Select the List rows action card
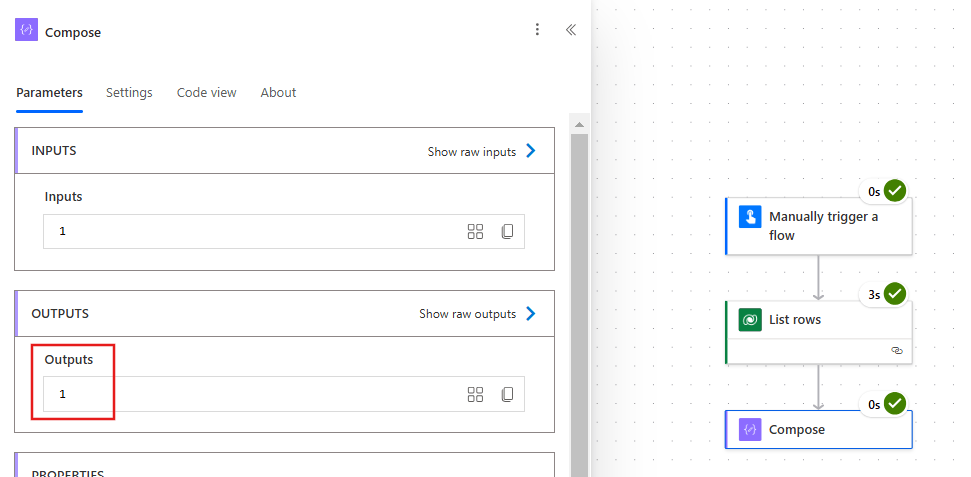The width and height of the screenshot is (971, 477). pyautogui.click(x=819, y=332)
